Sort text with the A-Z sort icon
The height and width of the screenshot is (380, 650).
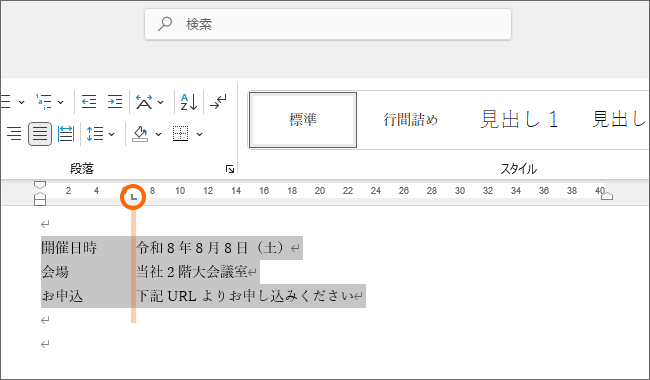189,102
